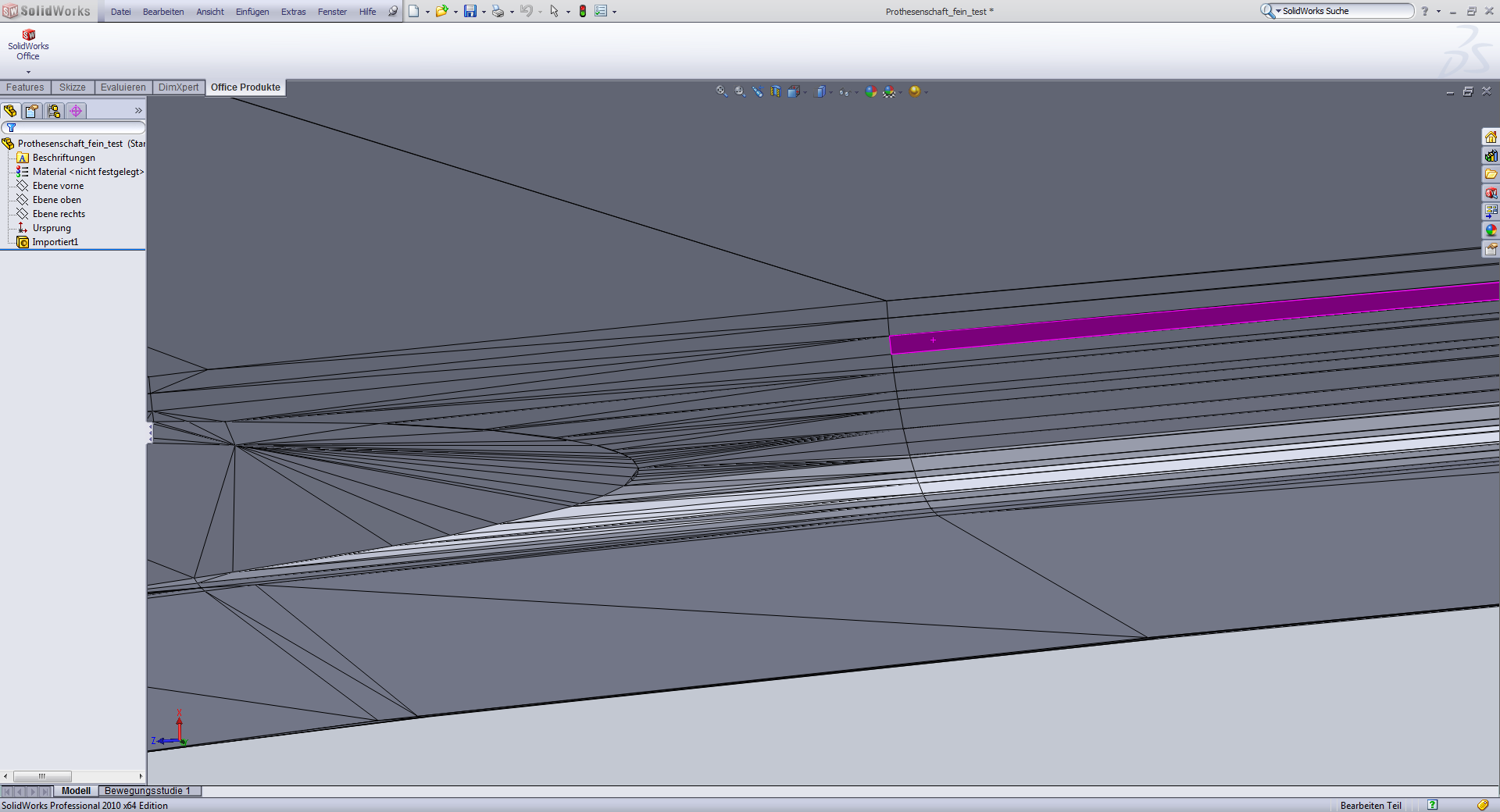Click the Rebuild traffic light icon
Screen dimensions: 1500x812
[583, 11]
